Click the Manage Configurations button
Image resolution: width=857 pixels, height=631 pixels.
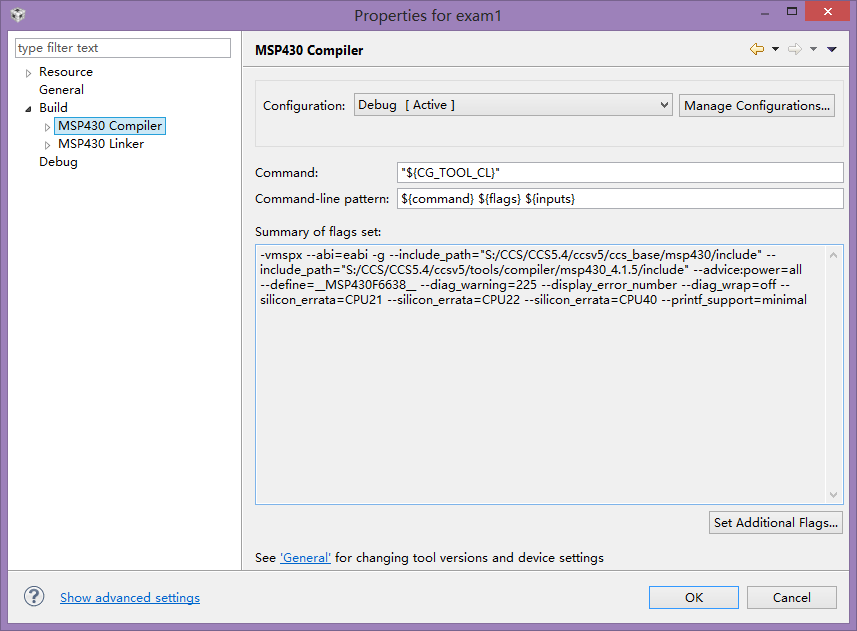click(x=757, y=105)
